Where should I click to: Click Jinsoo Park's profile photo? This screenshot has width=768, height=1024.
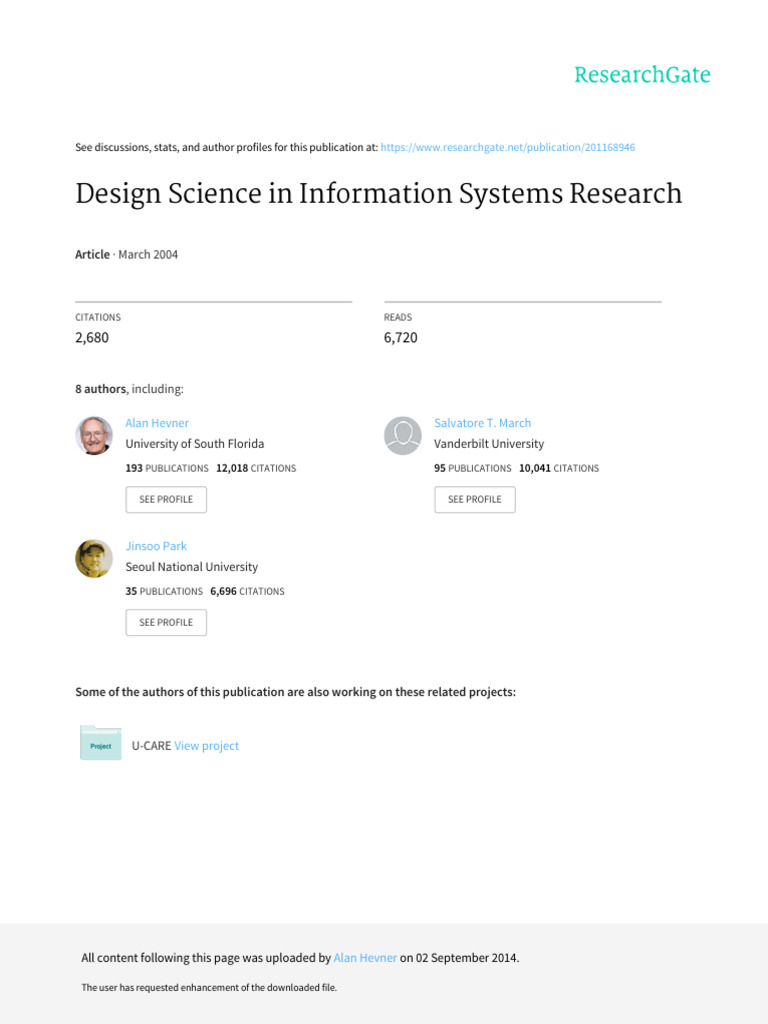click(94, 558)
